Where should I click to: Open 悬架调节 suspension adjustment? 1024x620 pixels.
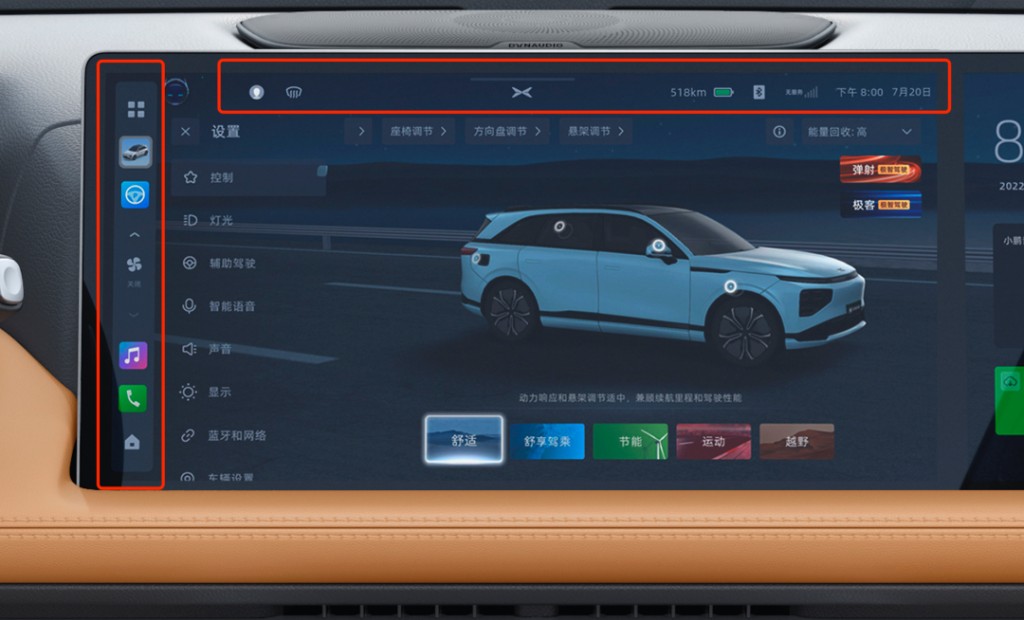point(596,131)
